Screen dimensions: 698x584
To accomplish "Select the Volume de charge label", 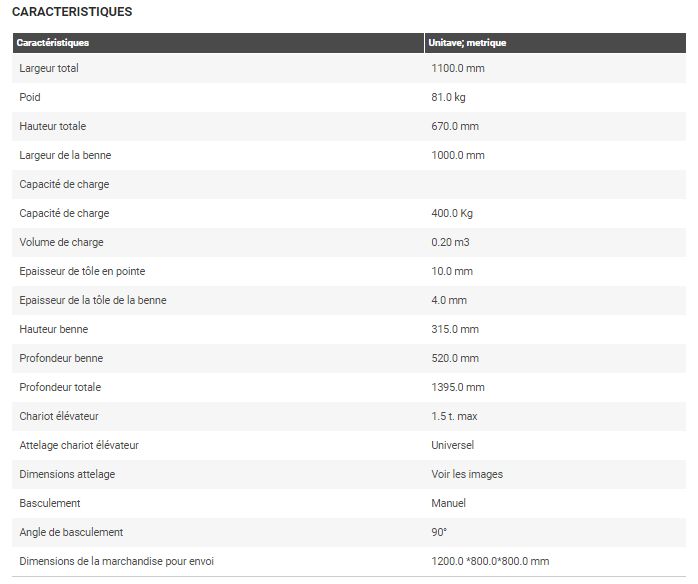I will (61, 243).
